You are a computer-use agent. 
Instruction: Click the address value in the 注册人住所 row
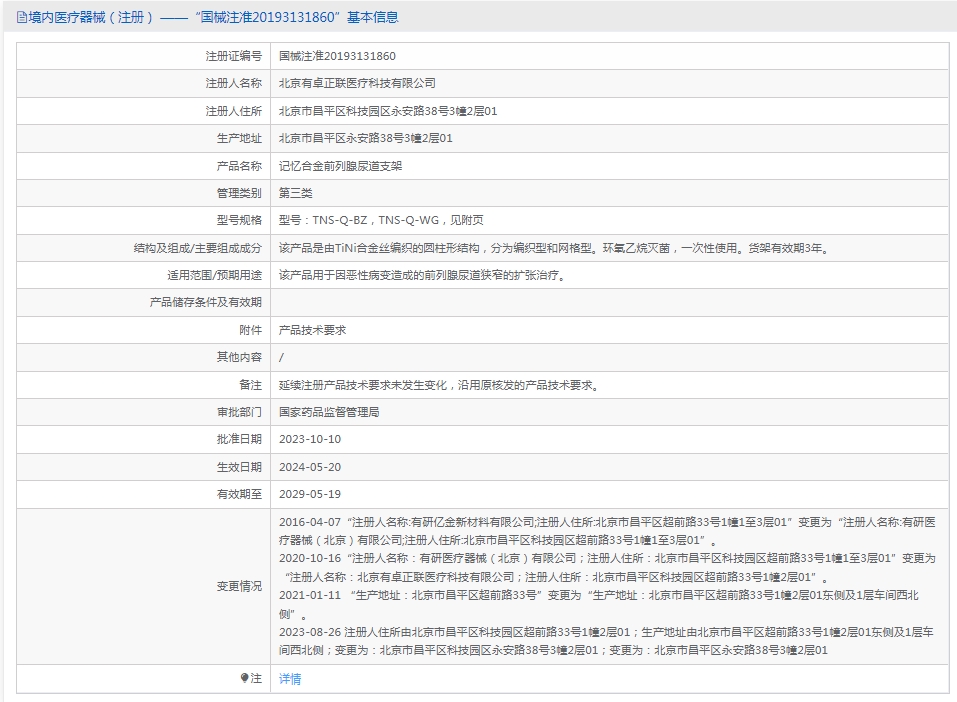tap(388, 111)
